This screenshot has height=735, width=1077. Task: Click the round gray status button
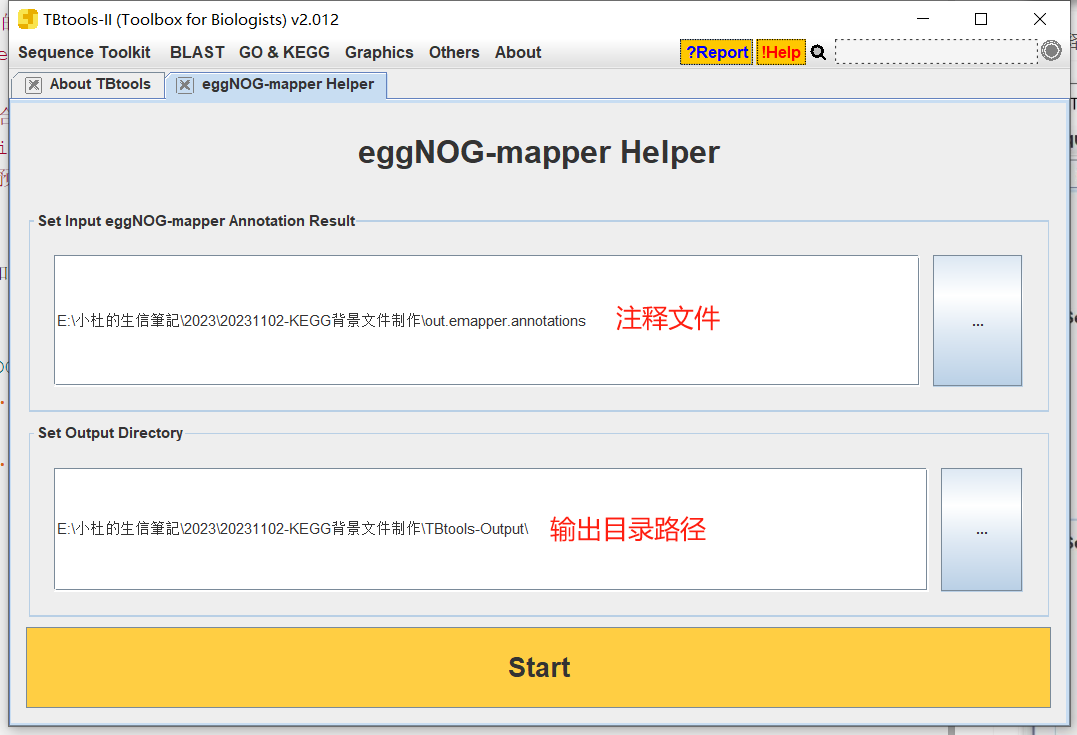(1051, 51)
